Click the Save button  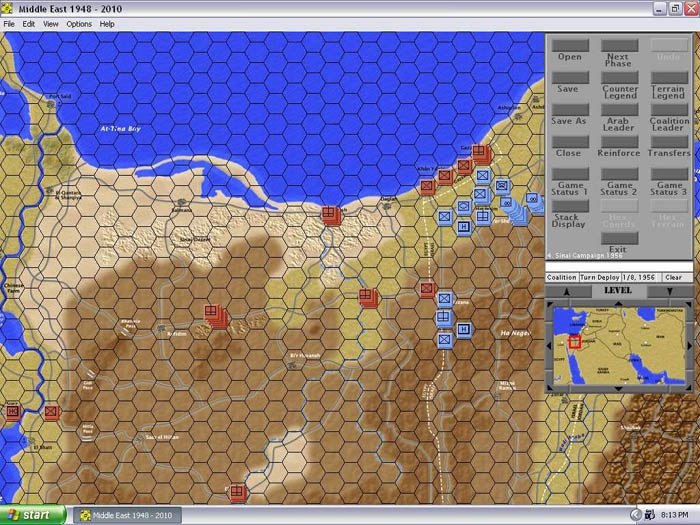[570, 77]
